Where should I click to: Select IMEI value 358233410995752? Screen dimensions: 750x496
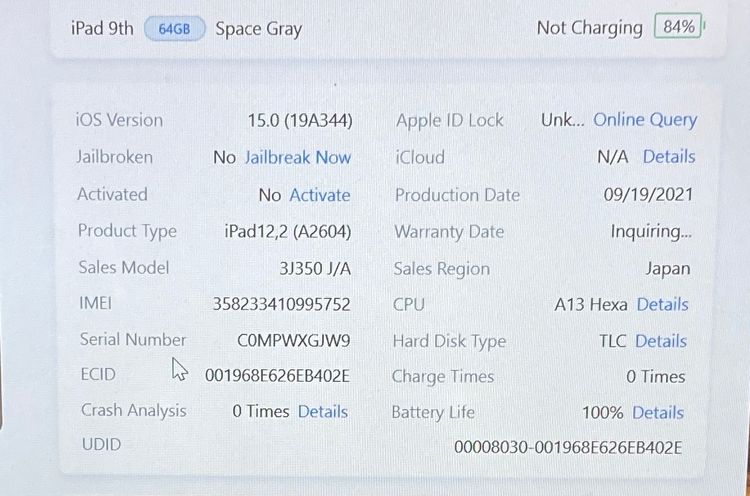(x=281, y=304)
